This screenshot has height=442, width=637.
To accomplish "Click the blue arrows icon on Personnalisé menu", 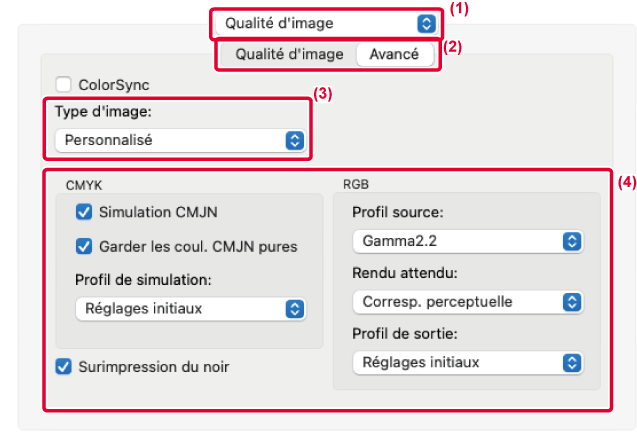I will (295, 141).
